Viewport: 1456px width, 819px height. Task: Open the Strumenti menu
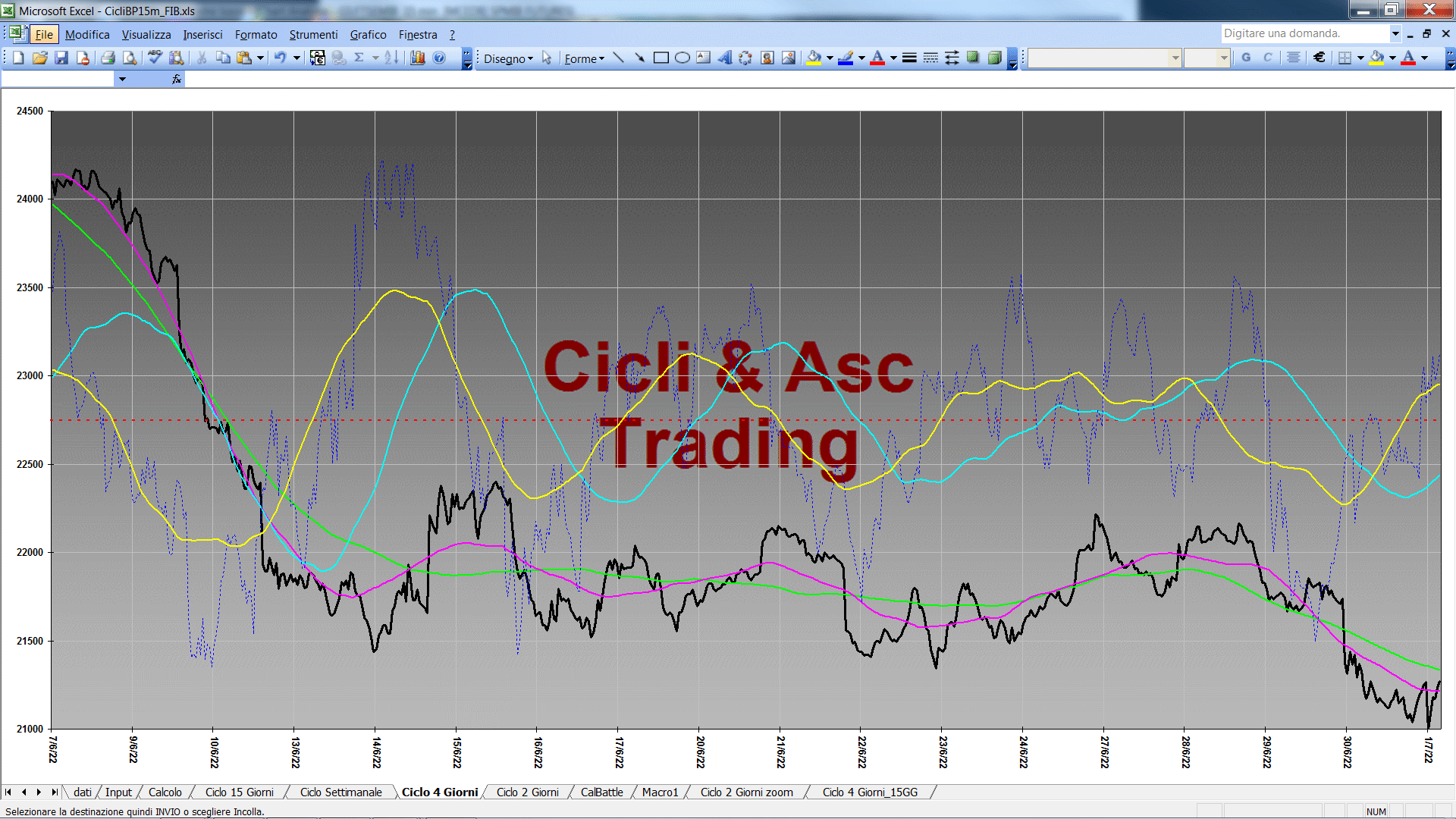point(313,34)
